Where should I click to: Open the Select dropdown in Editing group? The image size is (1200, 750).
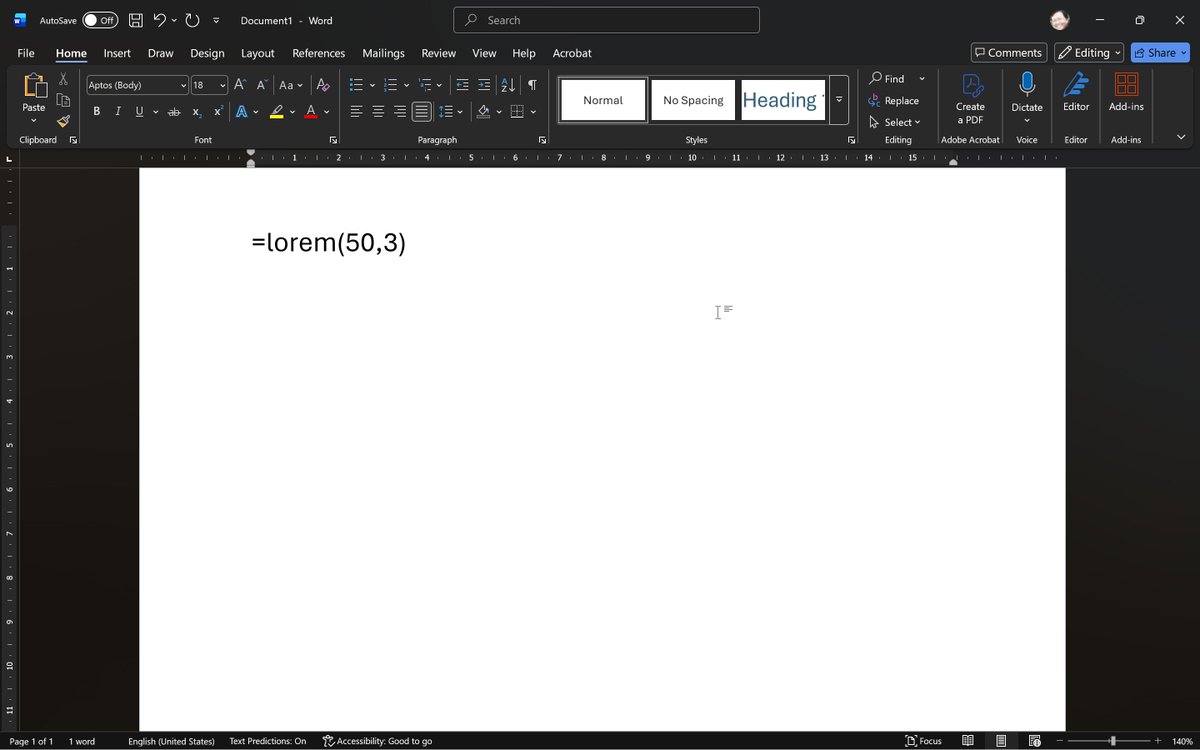(x=894, y=122)
